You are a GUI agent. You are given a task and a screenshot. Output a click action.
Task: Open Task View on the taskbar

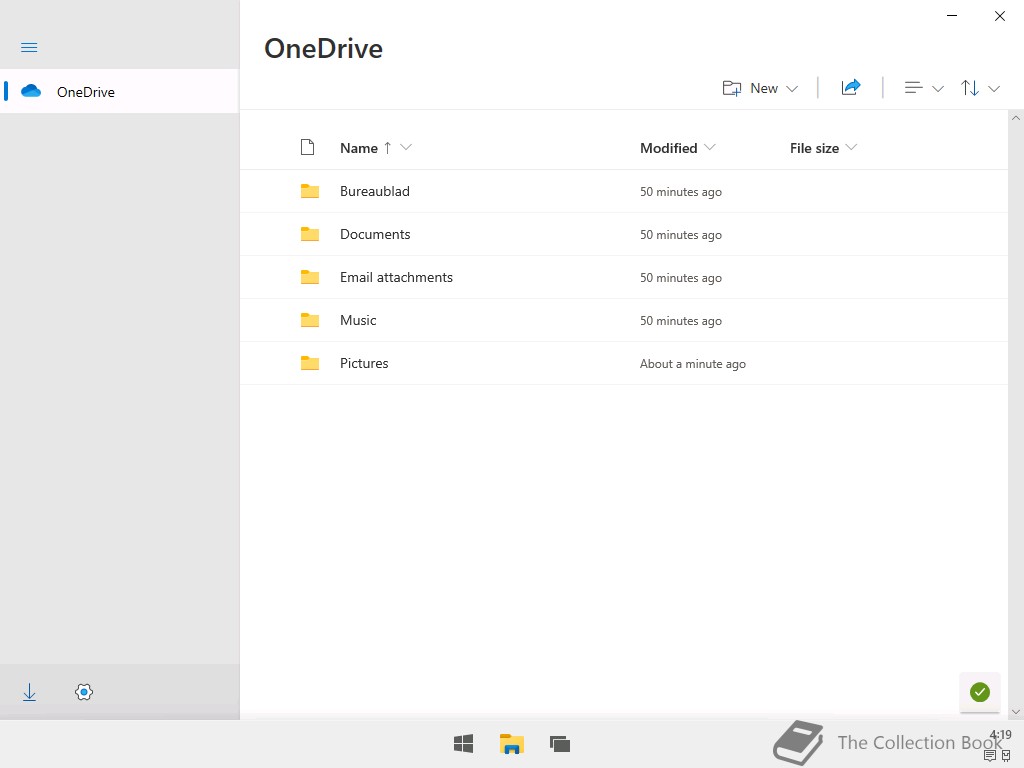[560, 744]
